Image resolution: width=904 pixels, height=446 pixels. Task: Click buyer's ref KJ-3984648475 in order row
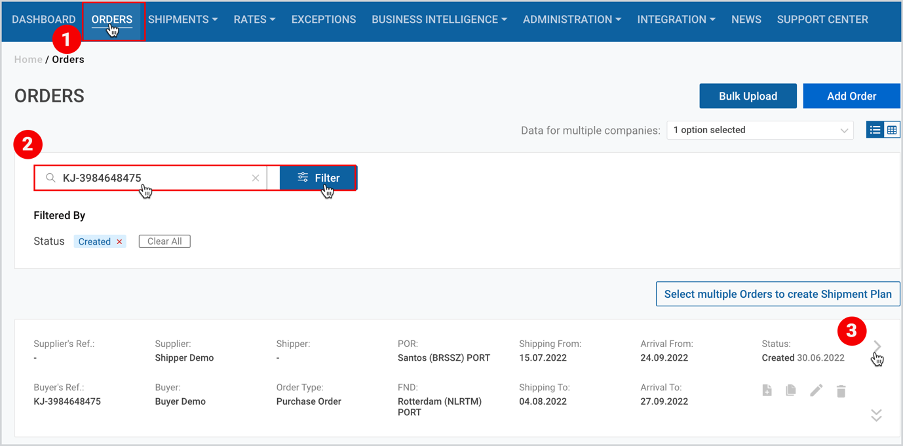(67, 401)
